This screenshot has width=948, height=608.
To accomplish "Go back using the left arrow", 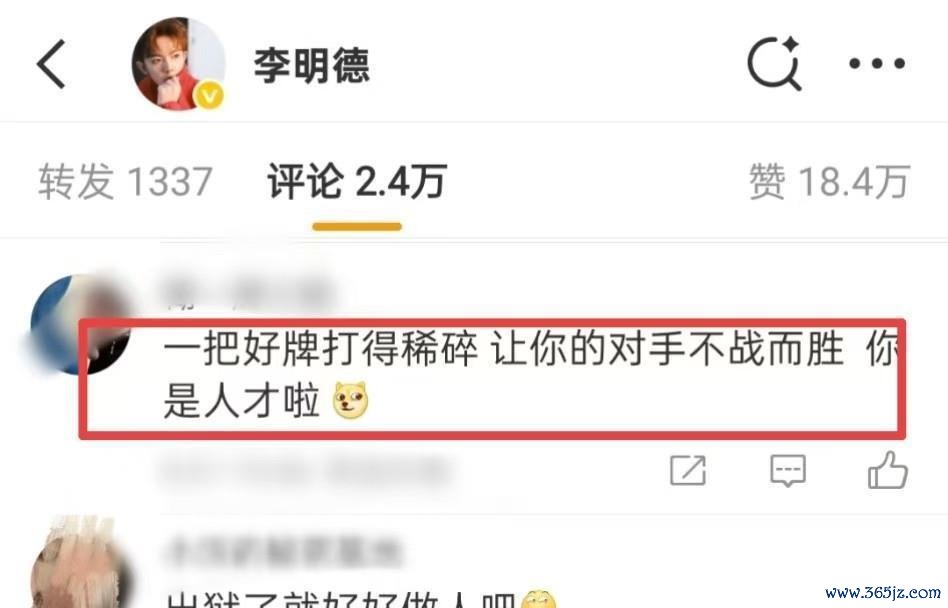I will [51, 64].
